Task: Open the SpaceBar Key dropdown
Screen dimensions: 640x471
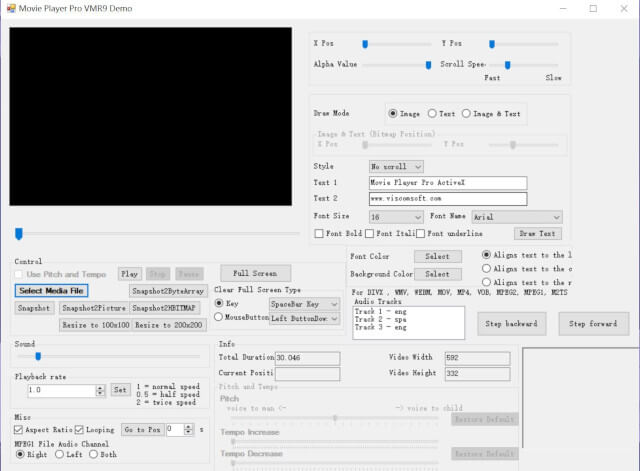Action: point(304,303)
